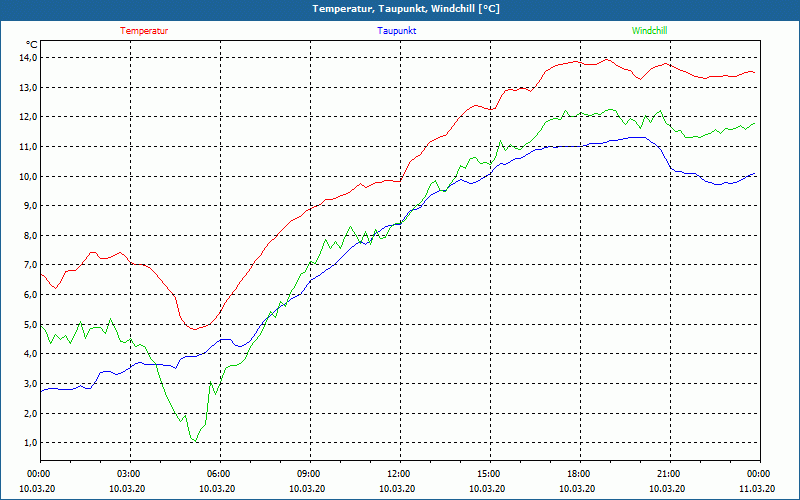
Task: Click the 7,0 y-axis value
Action: pyautogui.click(x=30, y=265)
